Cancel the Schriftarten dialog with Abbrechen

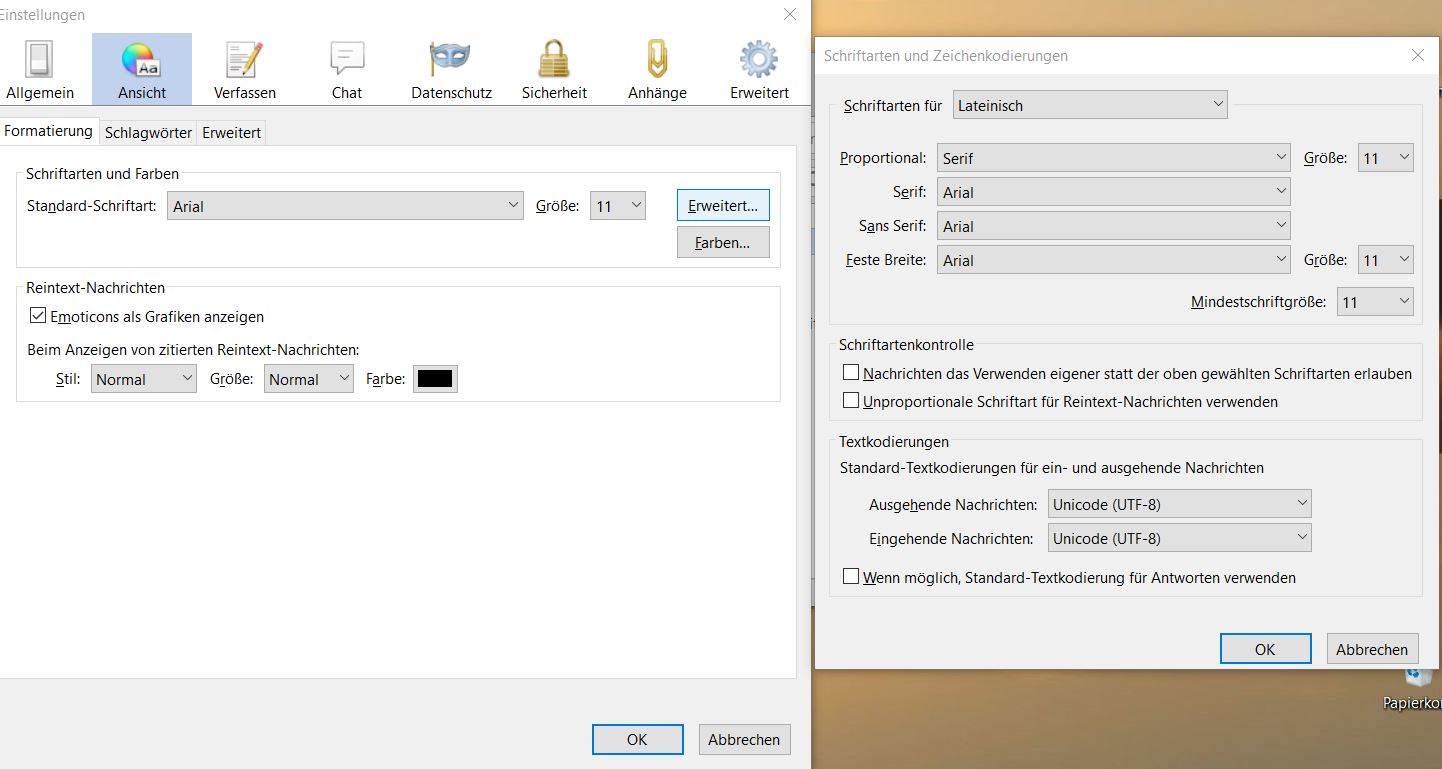point(1372,648)
